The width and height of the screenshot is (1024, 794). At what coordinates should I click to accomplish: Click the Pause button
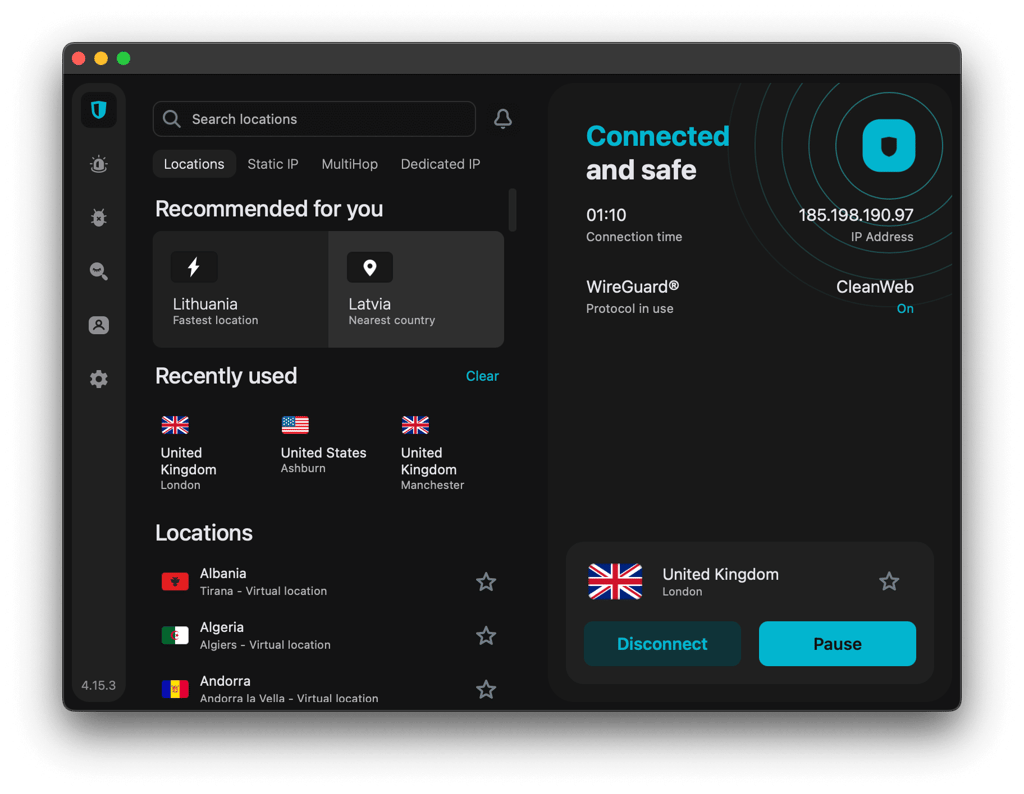pyautogui.click(x=837, y=644)
